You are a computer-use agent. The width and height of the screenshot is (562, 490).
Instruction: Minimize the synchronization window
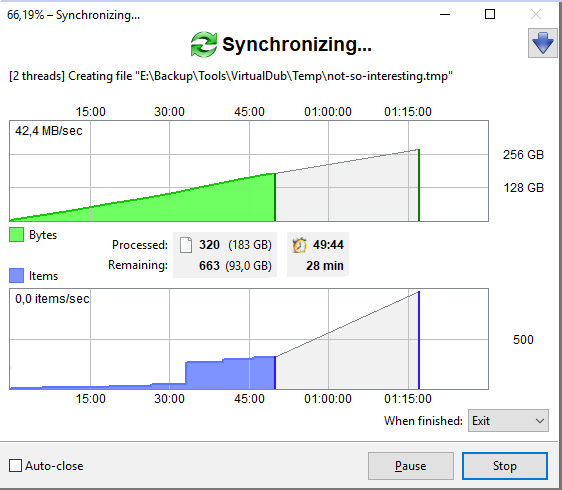pyautogui.click(x=445, y=14)
